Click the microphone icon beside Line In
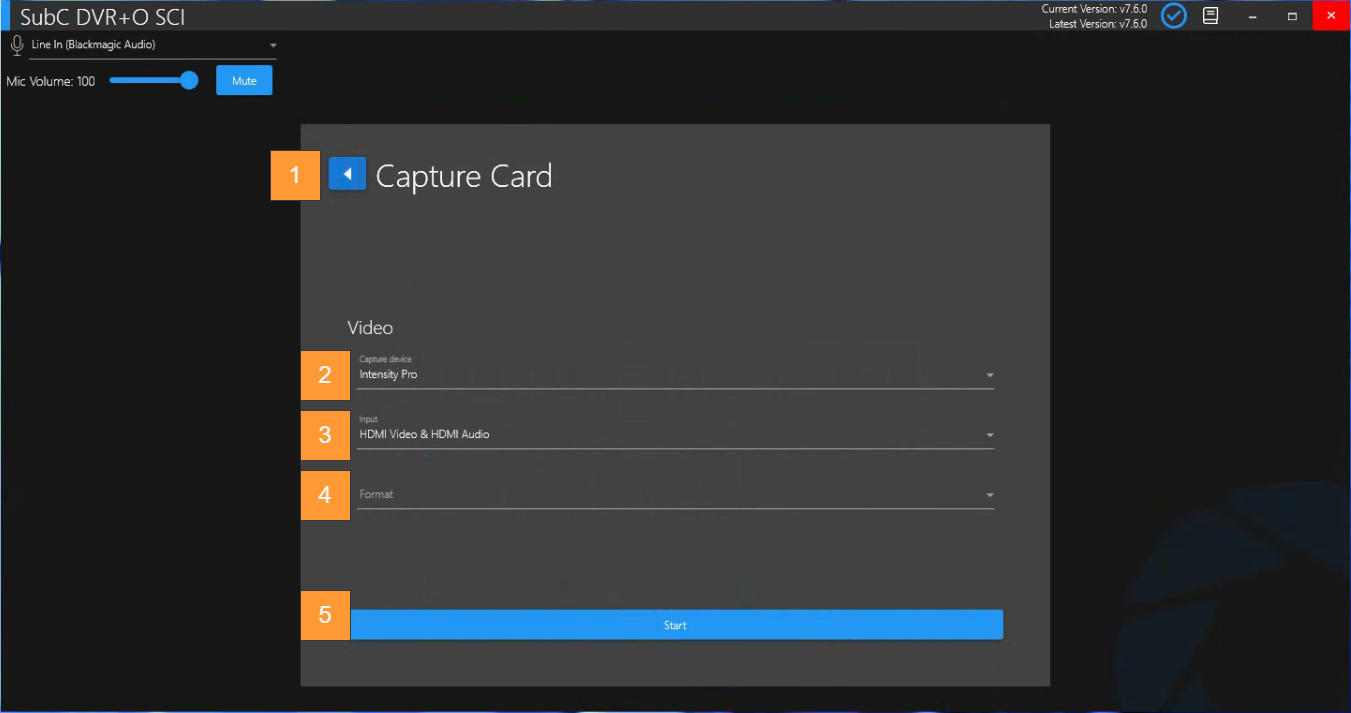 (x=16, y=45)
